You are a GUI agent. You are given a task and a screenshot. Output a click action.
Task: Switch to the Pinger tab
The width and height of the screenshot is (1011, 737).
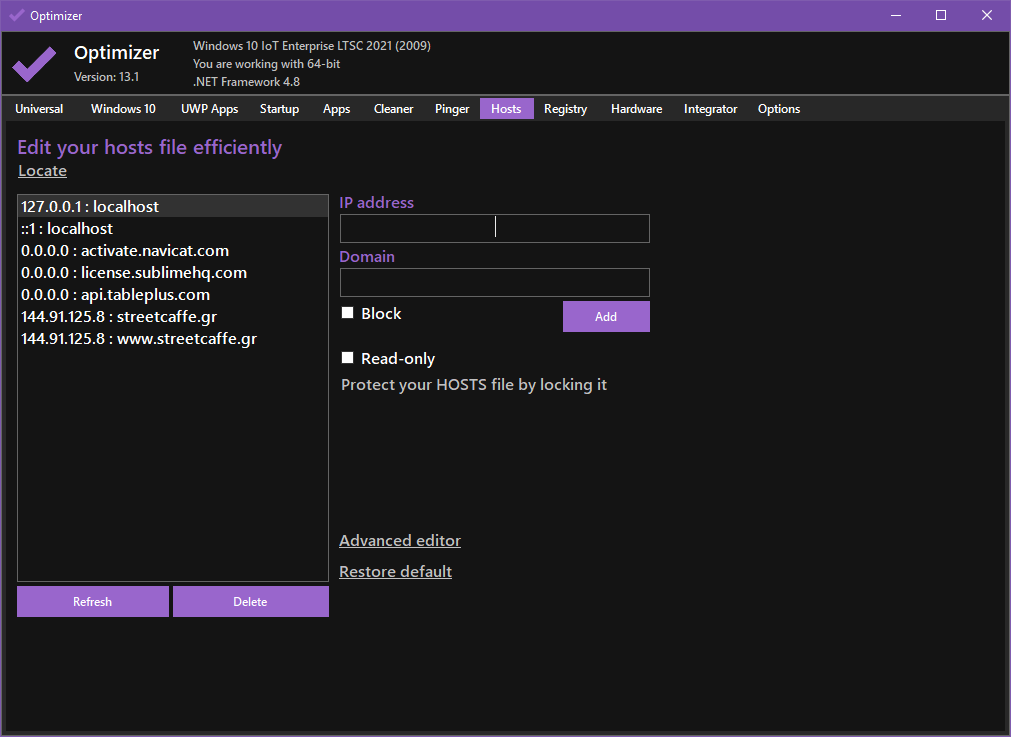452,109
